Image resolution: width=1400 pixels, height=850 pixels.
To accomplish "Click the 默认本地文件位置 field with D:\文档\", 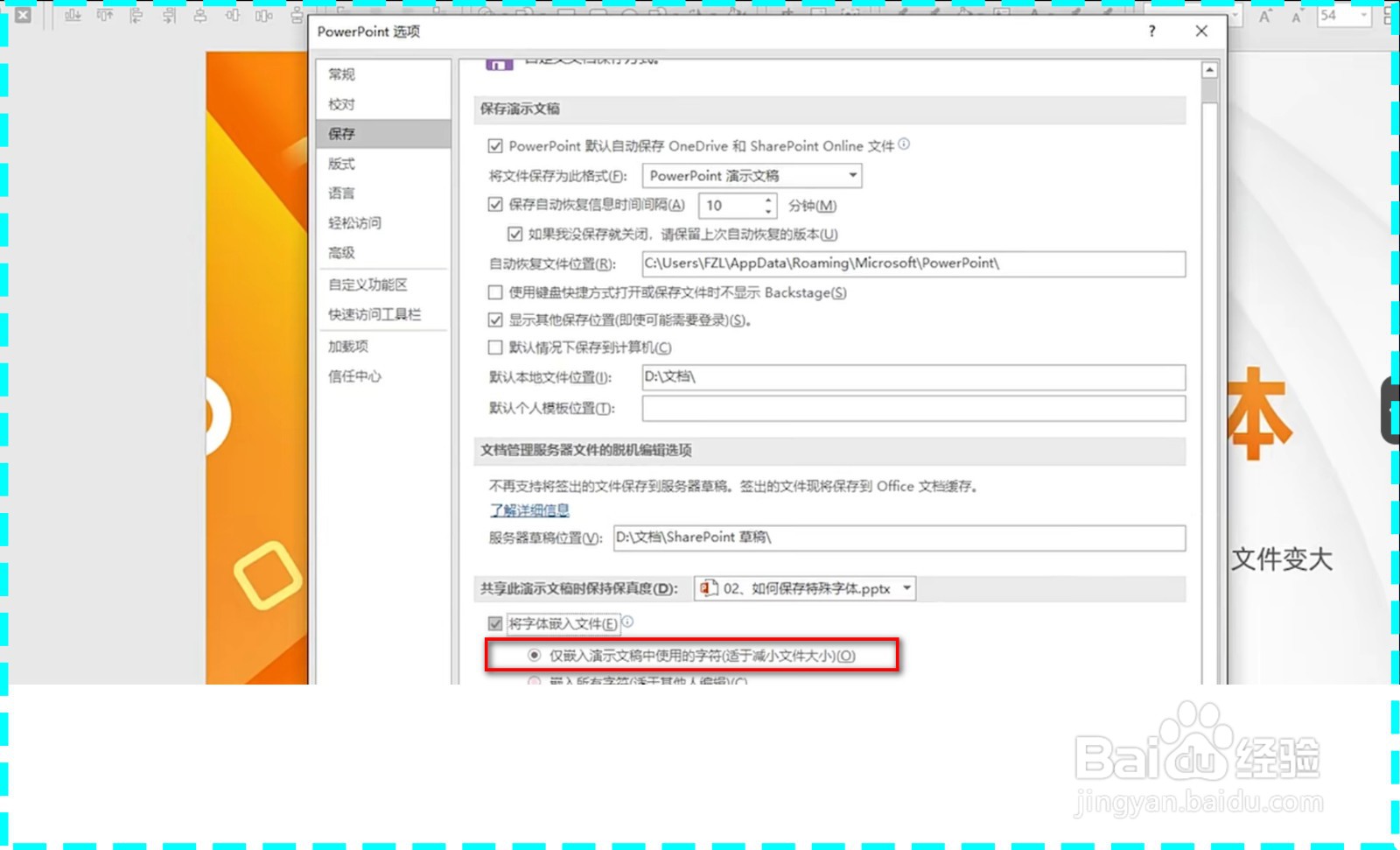I will coord(913,377).
